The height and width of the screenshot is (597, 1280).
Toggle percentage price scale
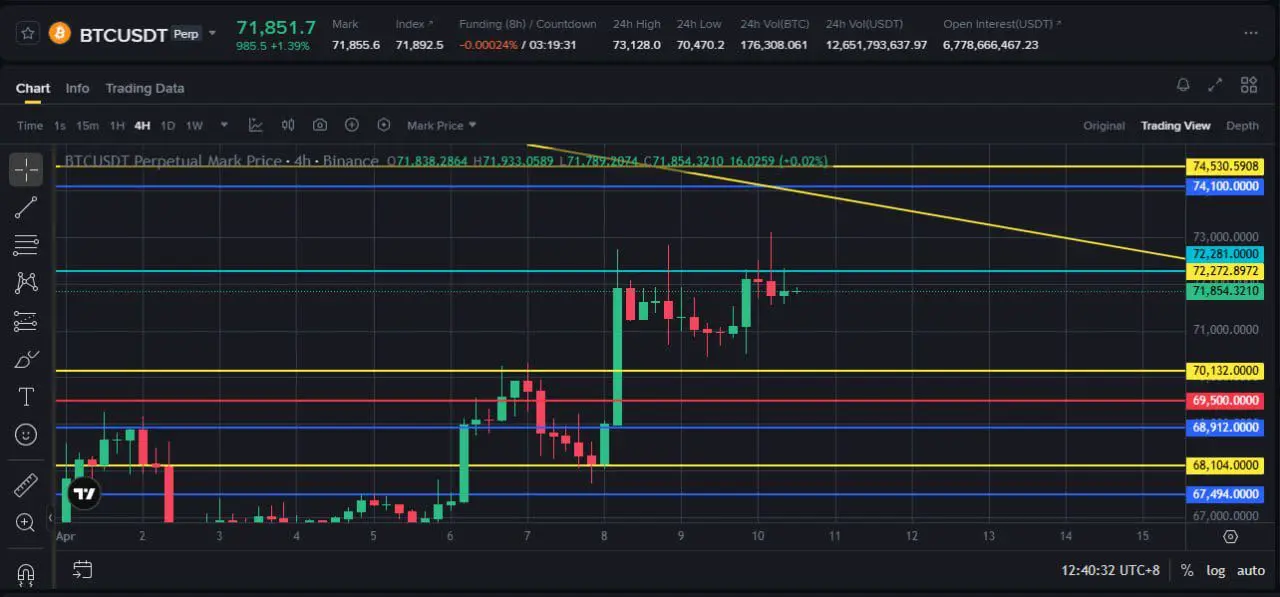tap(1187, 570)
